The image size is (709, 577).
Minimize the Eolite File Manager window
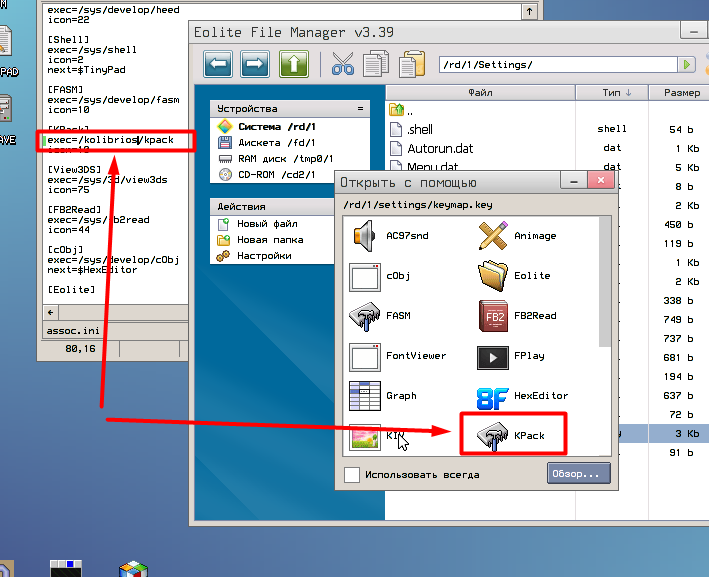point(694,31)
